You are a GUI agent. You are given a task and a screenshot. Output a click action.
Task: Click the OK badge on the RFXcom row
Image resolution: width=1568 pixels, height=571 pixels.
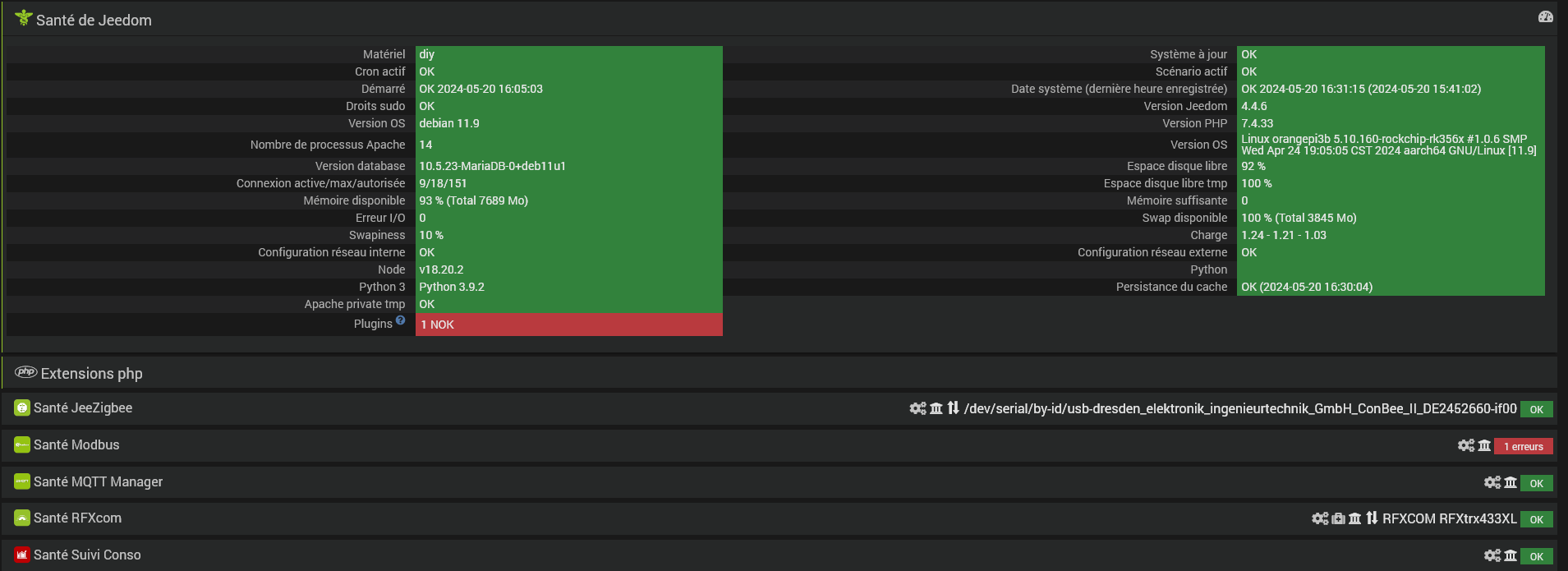coord(1536,519)
